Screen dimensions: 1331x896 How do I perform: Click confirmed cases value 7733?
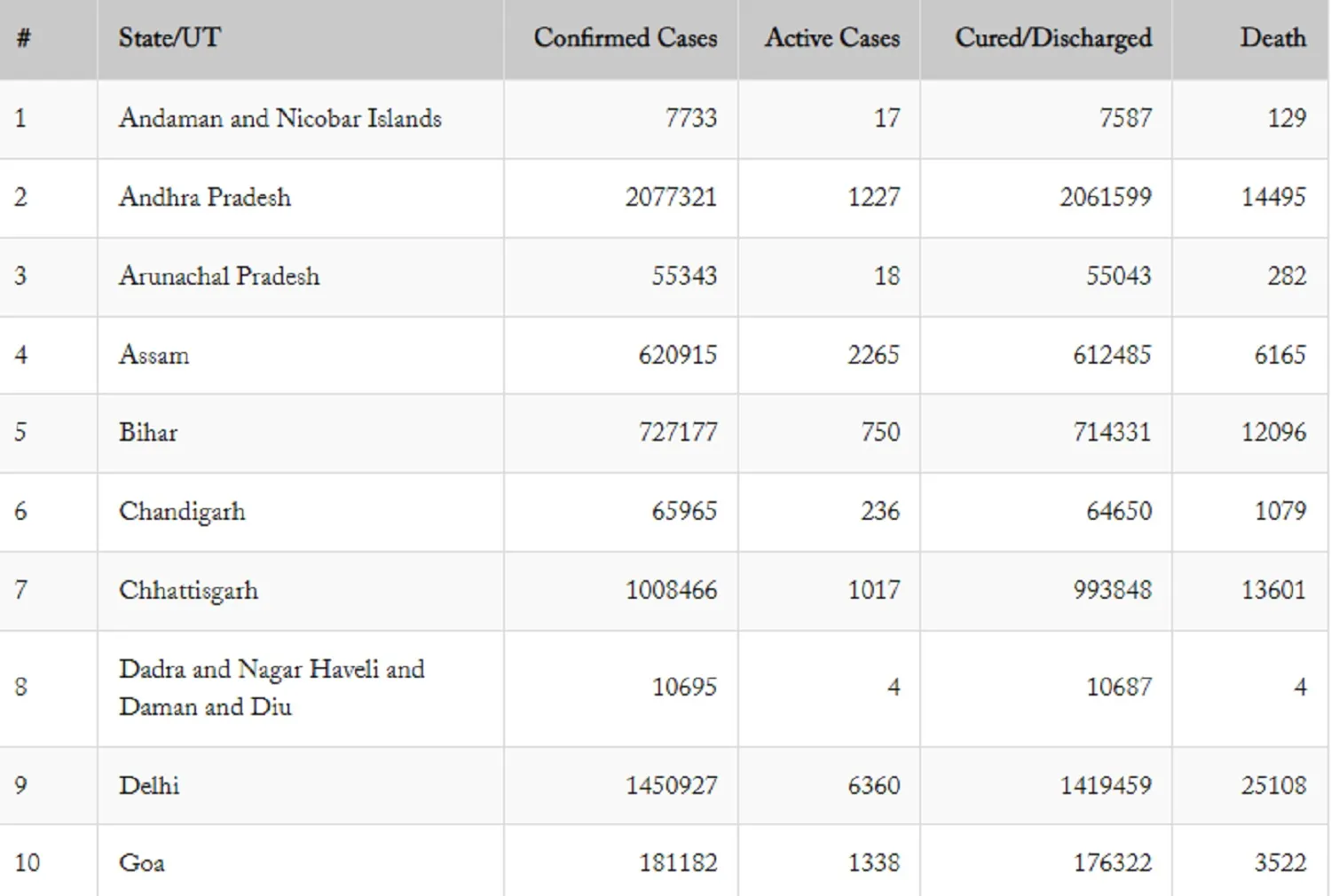click(x=691, y=118)
